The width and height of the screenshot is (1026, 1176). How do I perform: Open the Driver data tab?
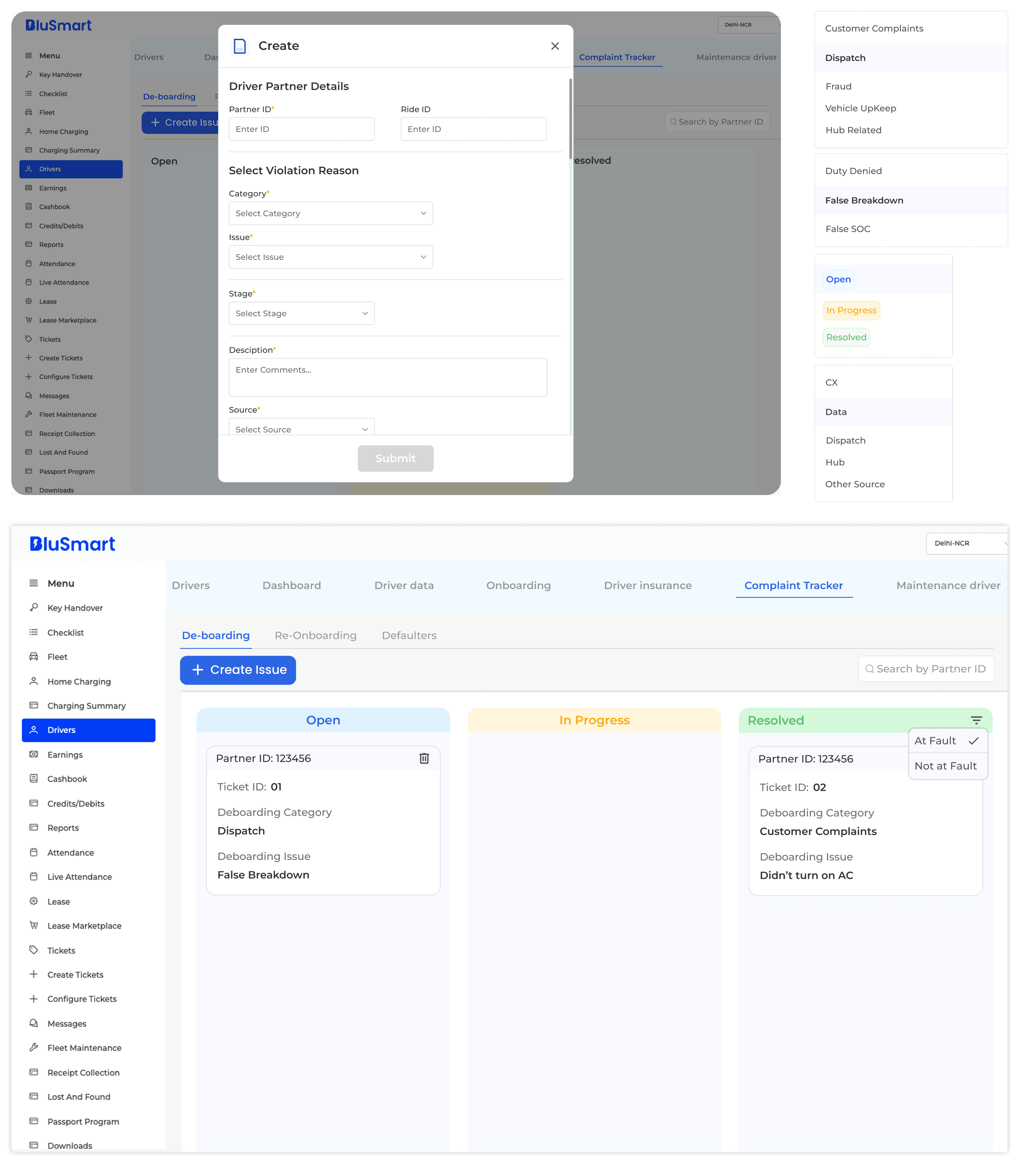pos(404,586)
